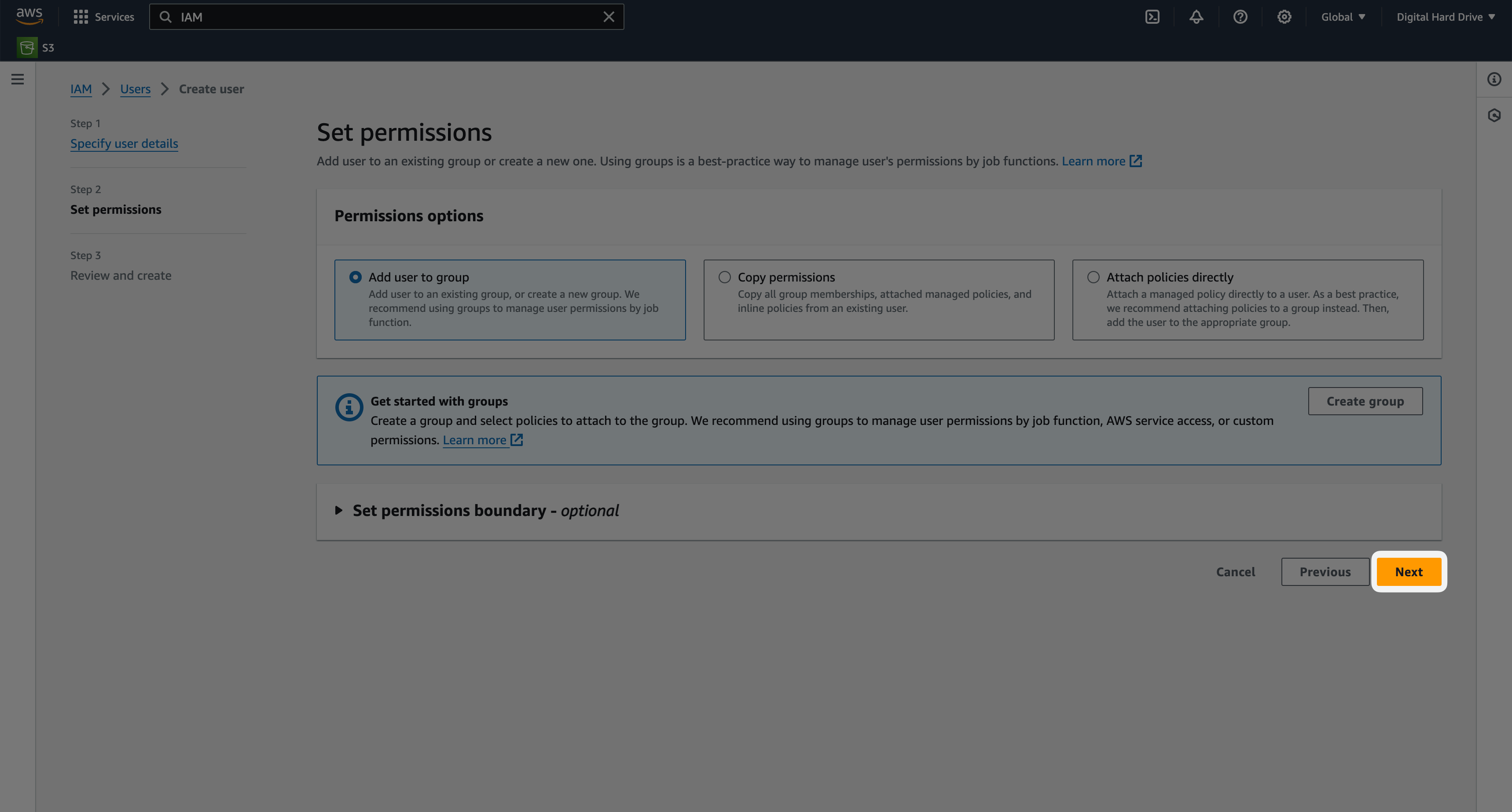Viewport: 1512px width, 812px height.
Task: Click the AWS logo home icon
Action: 29,16
